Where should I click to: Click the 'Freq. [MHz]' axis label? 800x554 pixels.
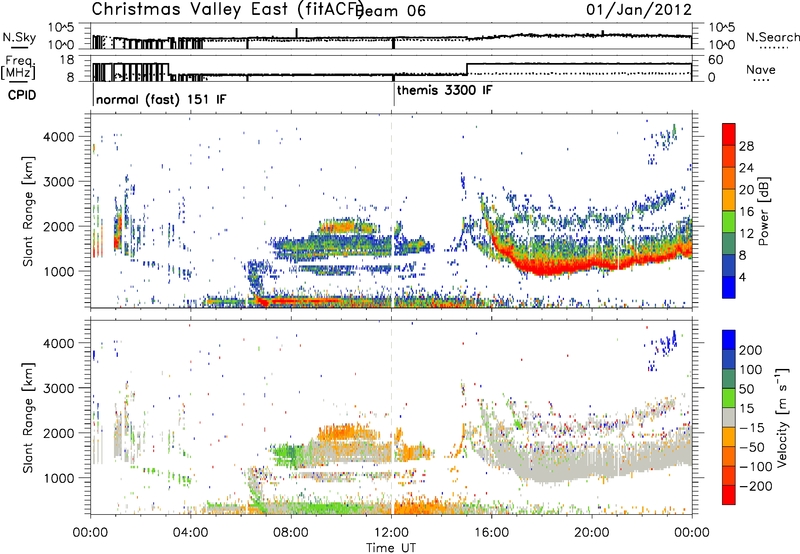pos(19,67)
